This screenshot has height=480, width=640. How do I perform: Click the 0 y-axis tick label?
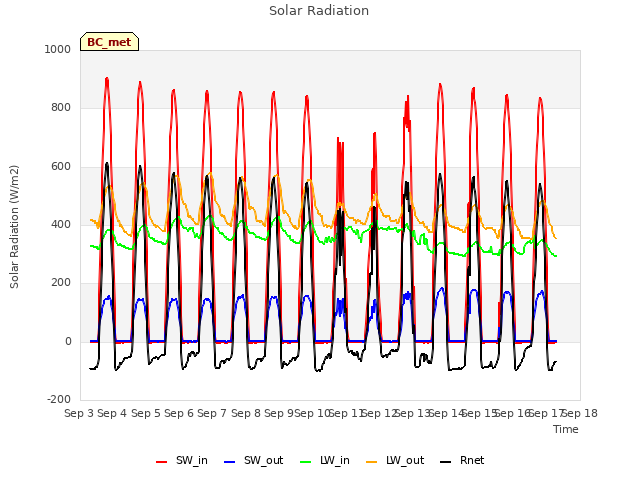[68, 342]
